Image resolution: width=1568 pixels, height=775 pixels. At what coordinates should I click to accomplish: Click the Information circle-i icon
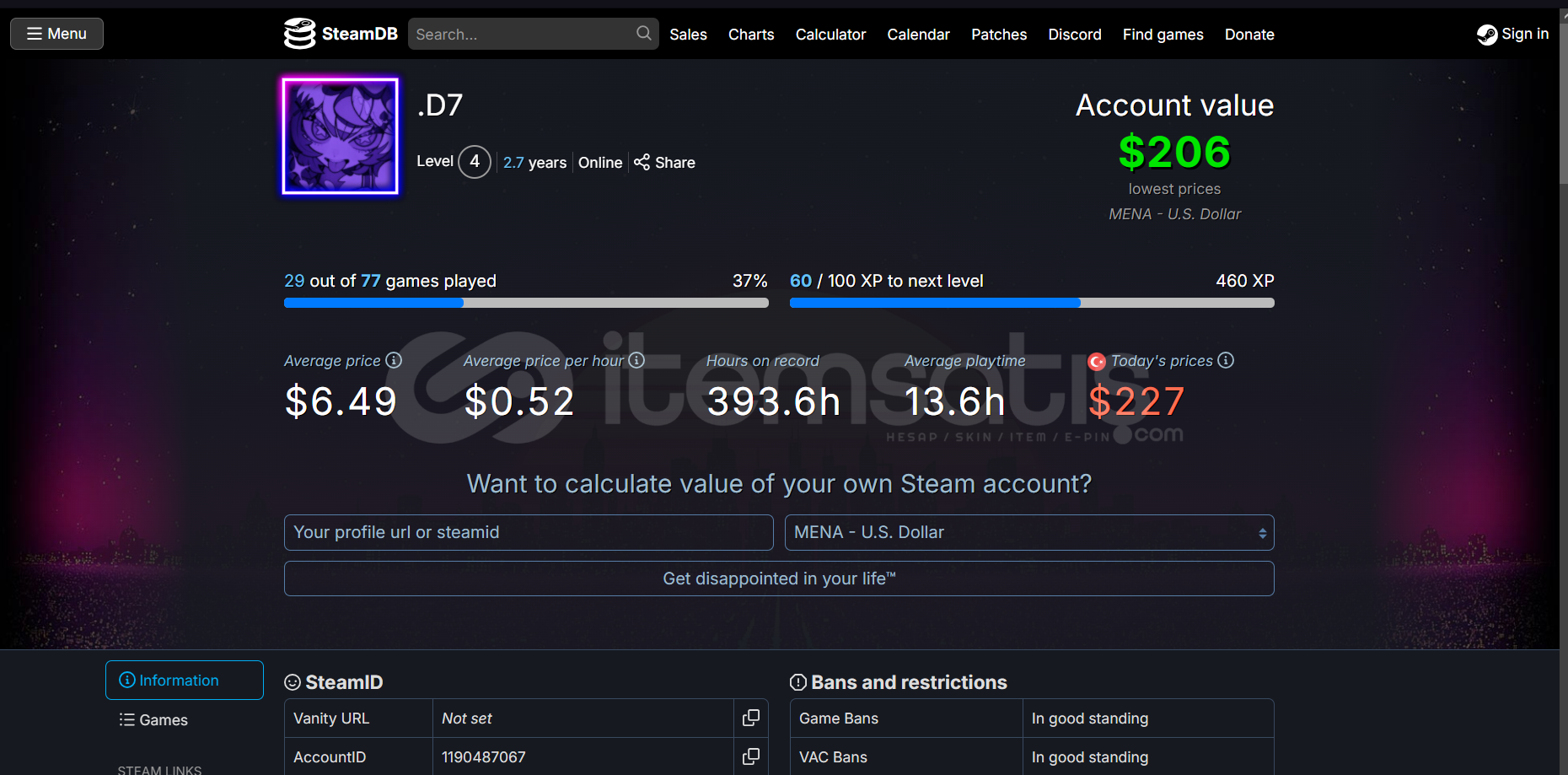(127, 680)
